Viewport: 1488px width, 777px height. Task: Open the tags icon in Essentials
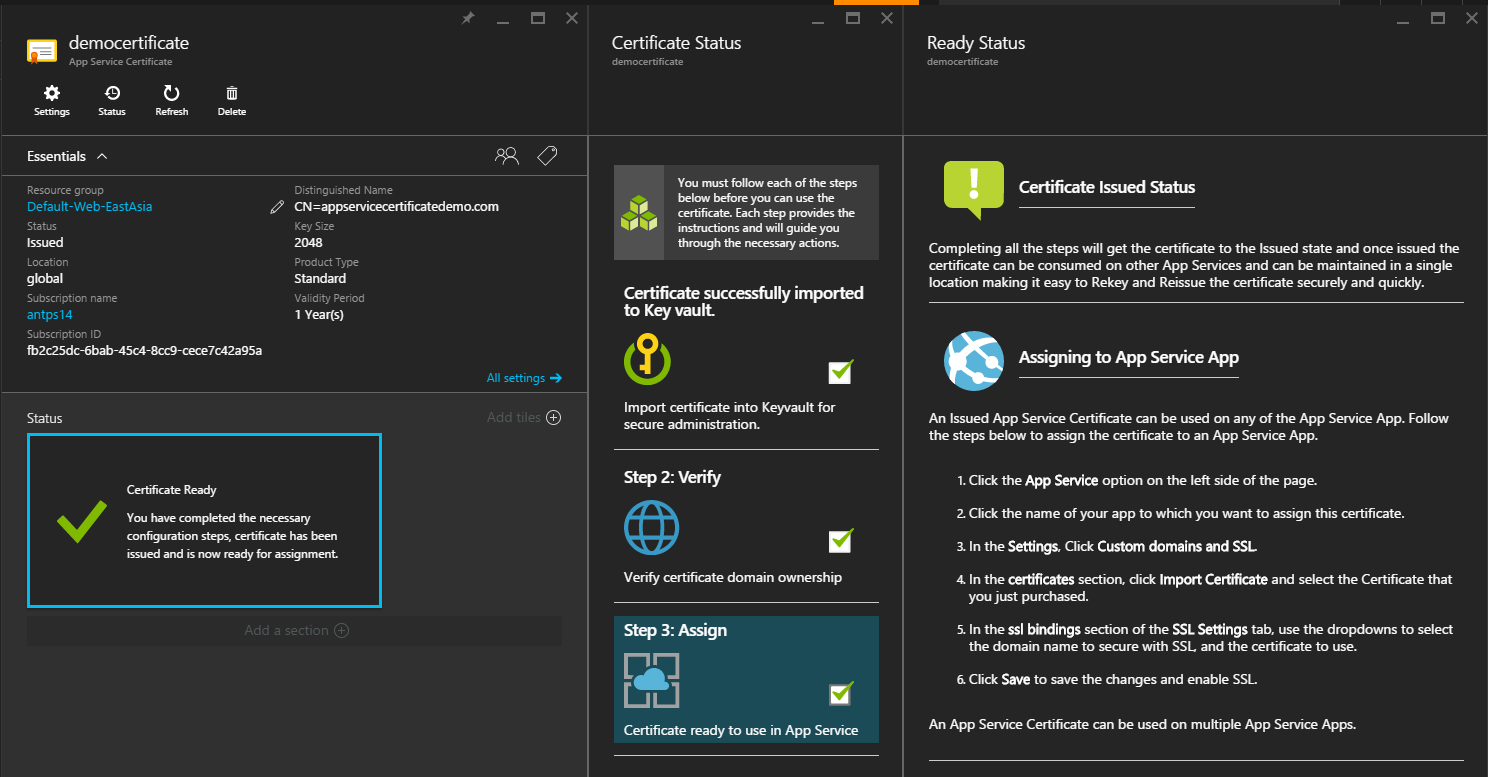[547, 156]
